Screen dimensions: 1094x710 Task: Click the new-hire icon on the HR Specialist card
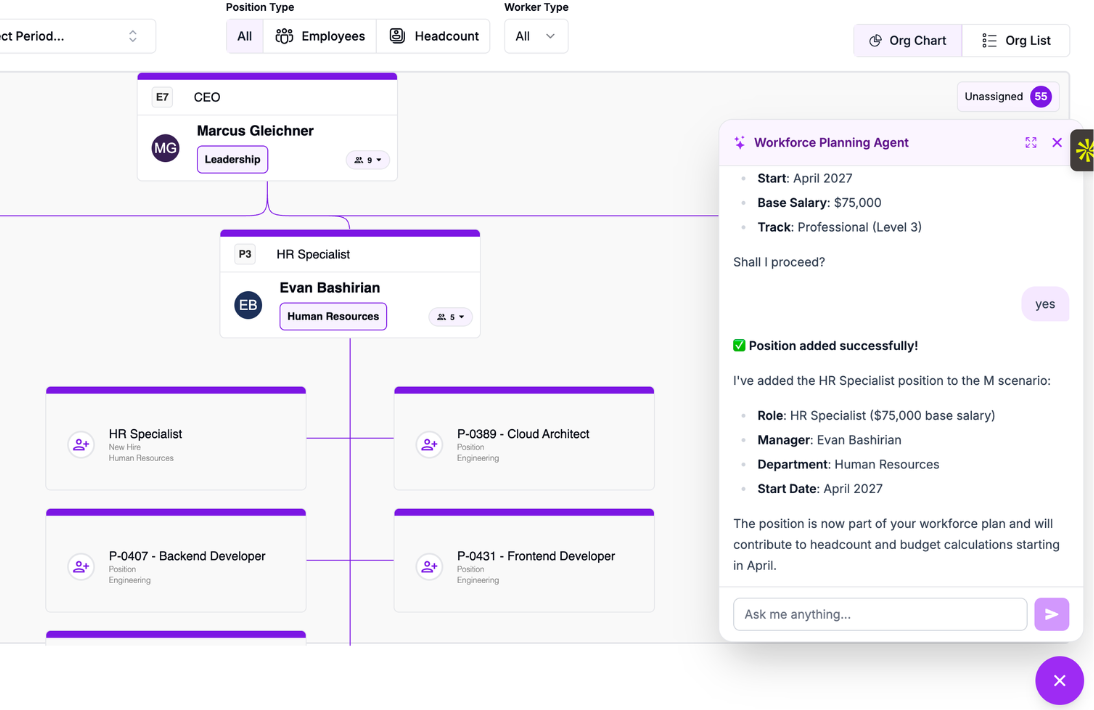(81, 445)
